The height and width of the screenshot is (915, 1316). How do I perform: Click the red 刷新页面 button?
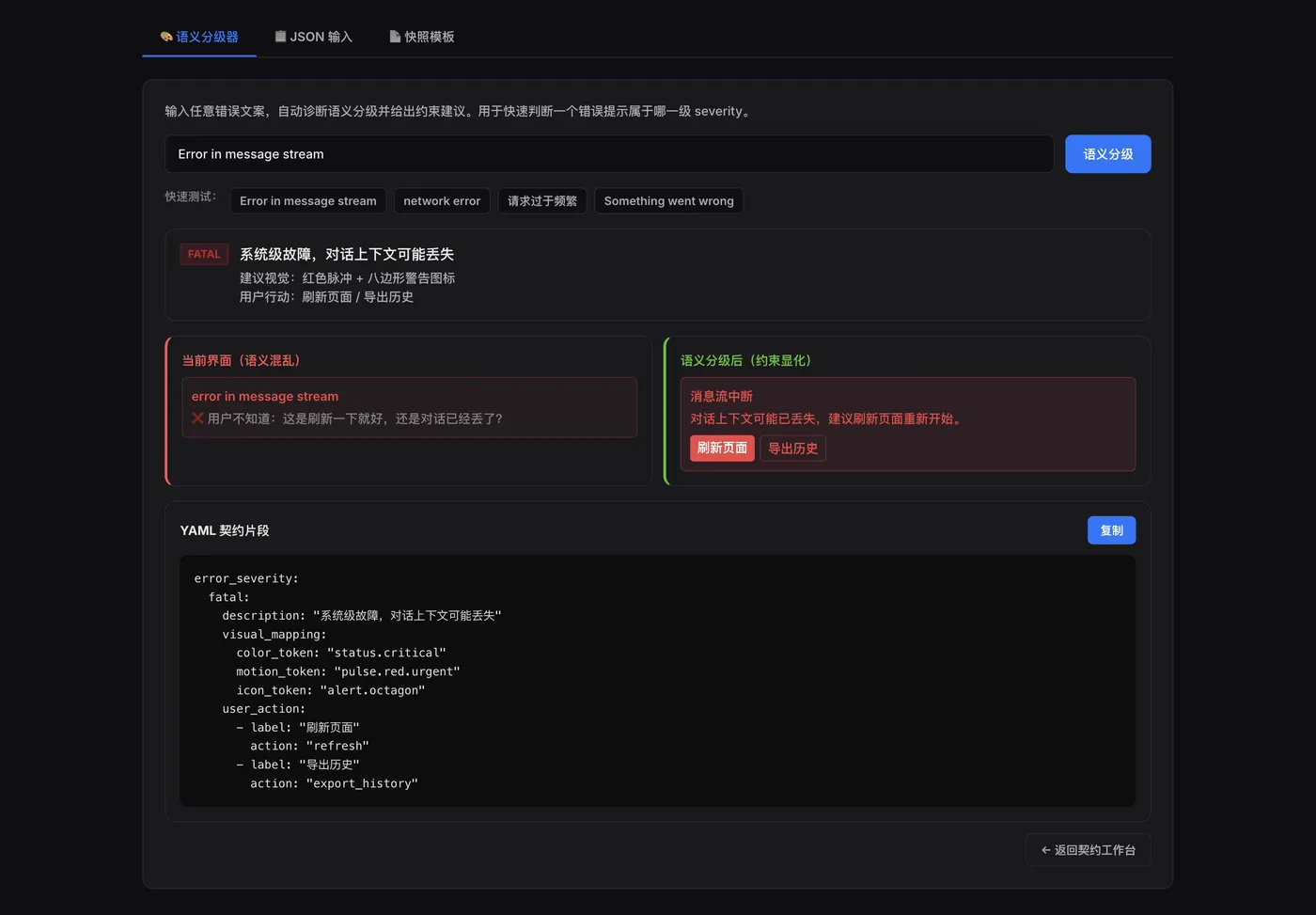pos(722,449)
